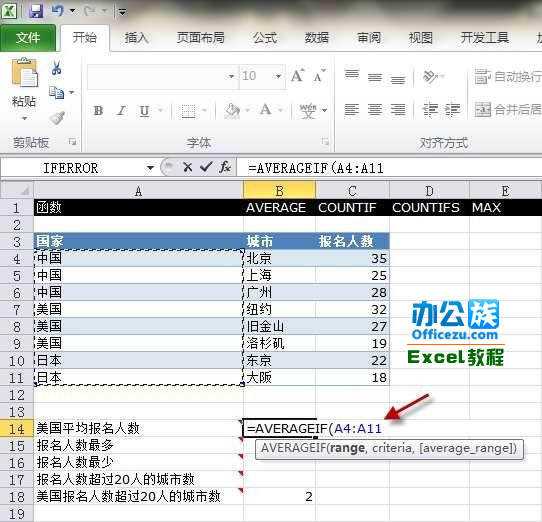
Task: Click the 文 phonetic guide icon
Action: coord(308,111)
